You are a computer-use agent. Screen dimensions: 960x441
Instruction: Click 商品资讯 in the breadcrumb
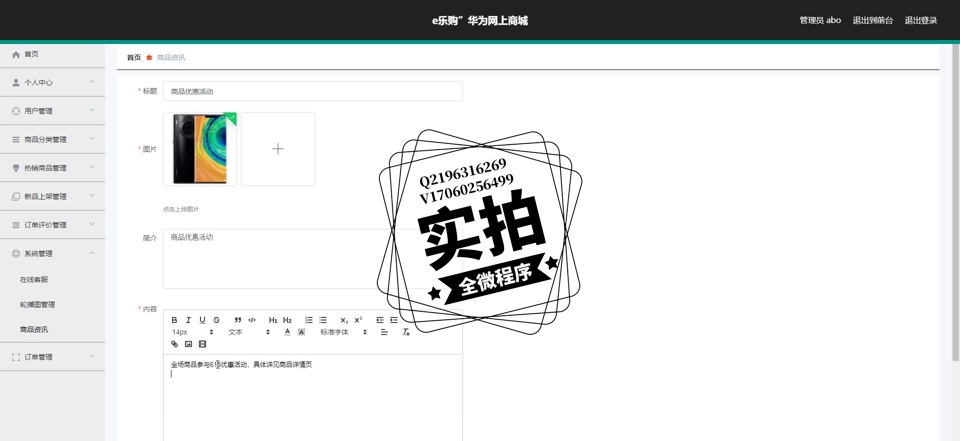click(x=171, y=58)
